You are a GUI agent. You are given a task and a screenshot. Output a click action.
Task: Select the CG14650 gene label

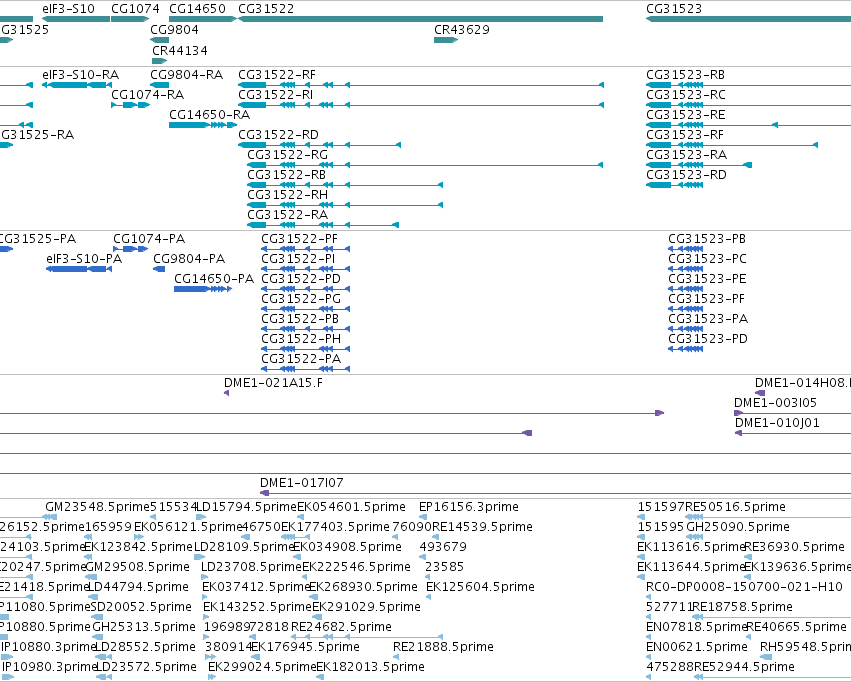point(197,9)
